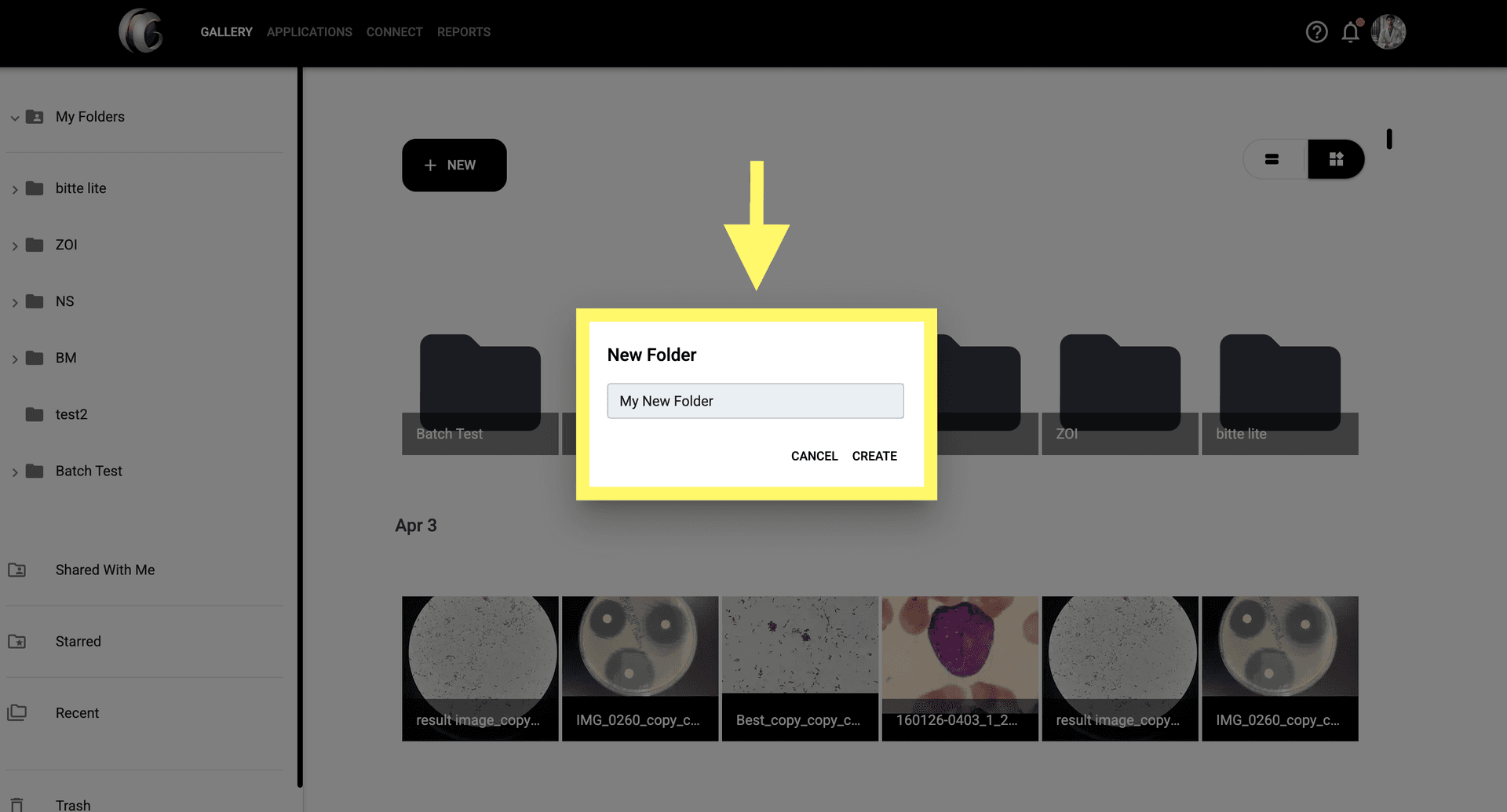Open the Reports tab
1507x812 pixels.
coord(463,32)
